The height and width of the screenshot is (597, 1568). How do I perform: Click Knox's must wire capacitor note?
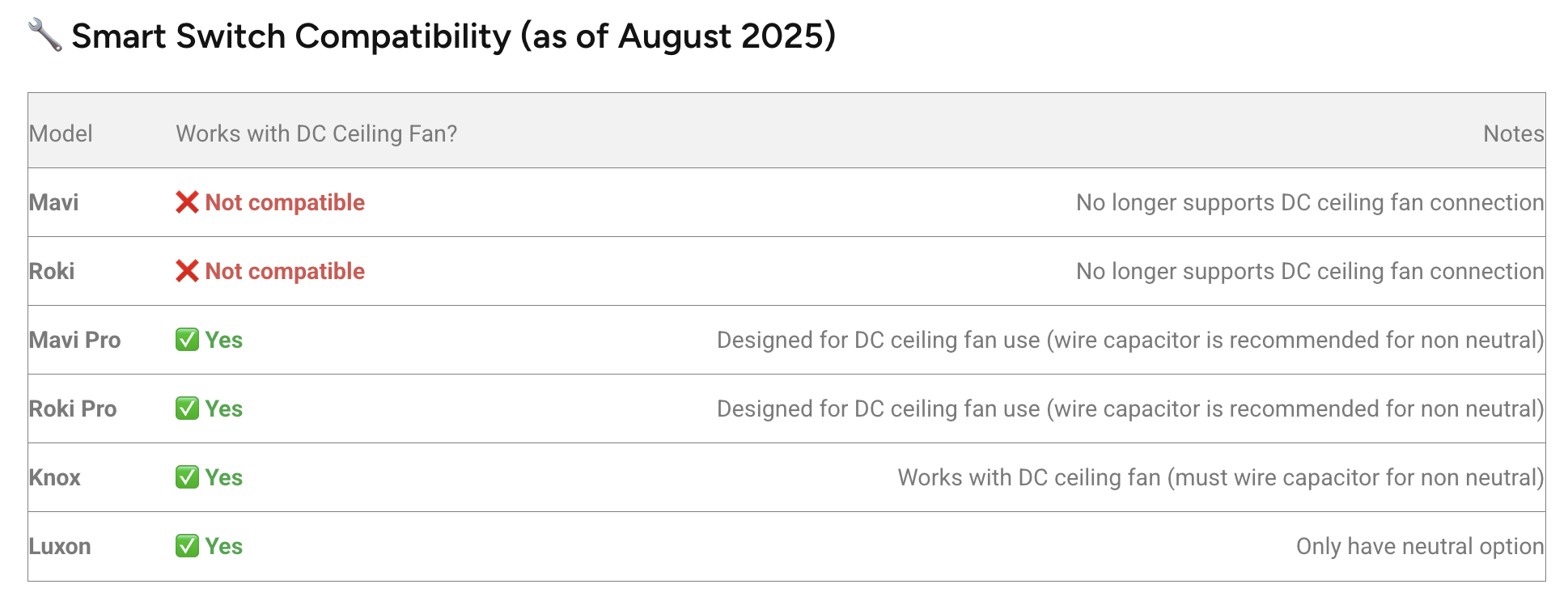(x=1220, y=477)
